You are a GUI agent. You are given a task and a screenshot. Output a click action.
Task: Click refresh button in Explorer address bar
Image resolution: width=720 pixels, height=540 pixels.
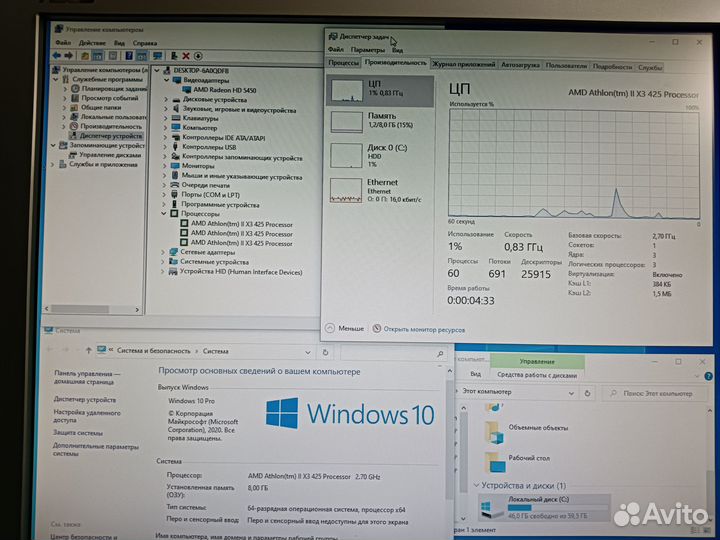coord(587,394)
